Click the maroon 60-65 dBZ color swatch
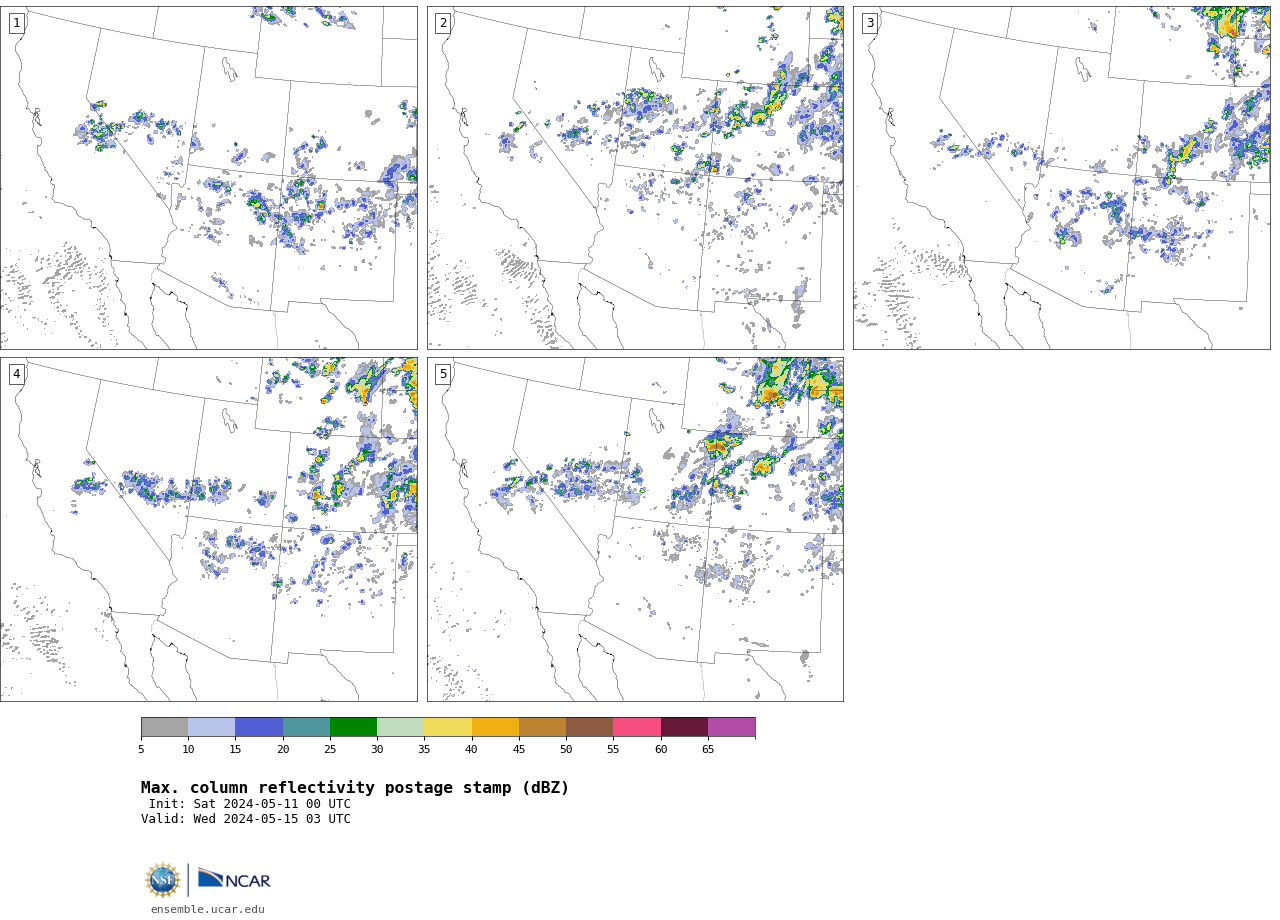1280x920 pixels. (x=684, y=727)
